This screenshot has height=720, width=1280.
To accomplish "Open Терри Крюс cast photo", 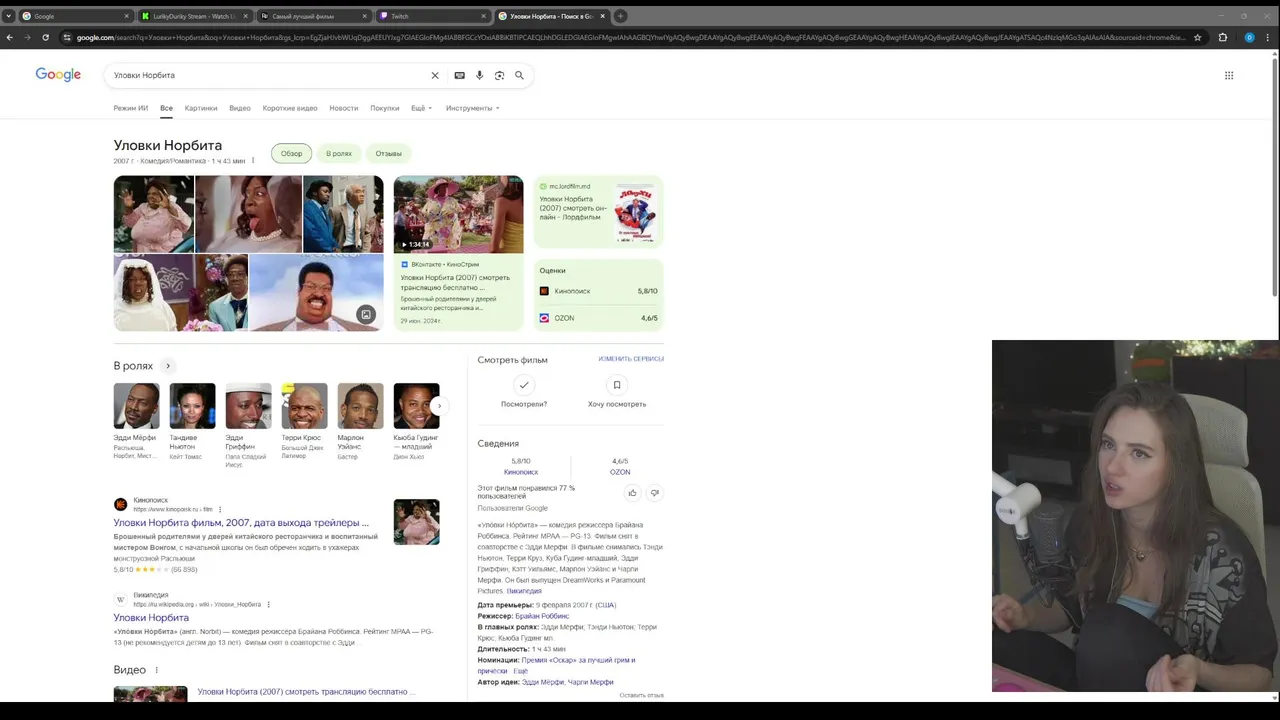I will 304,406.
